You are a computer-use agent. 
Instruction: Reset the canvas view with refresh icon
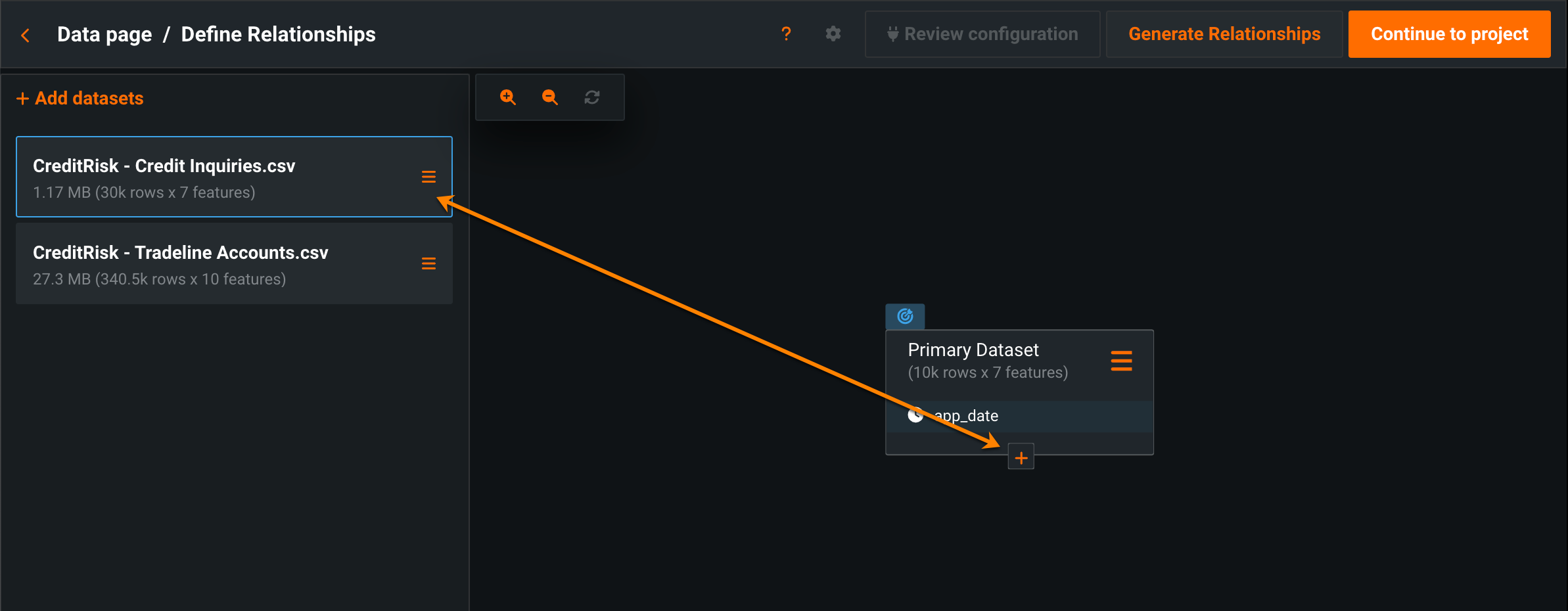point(592,97)
